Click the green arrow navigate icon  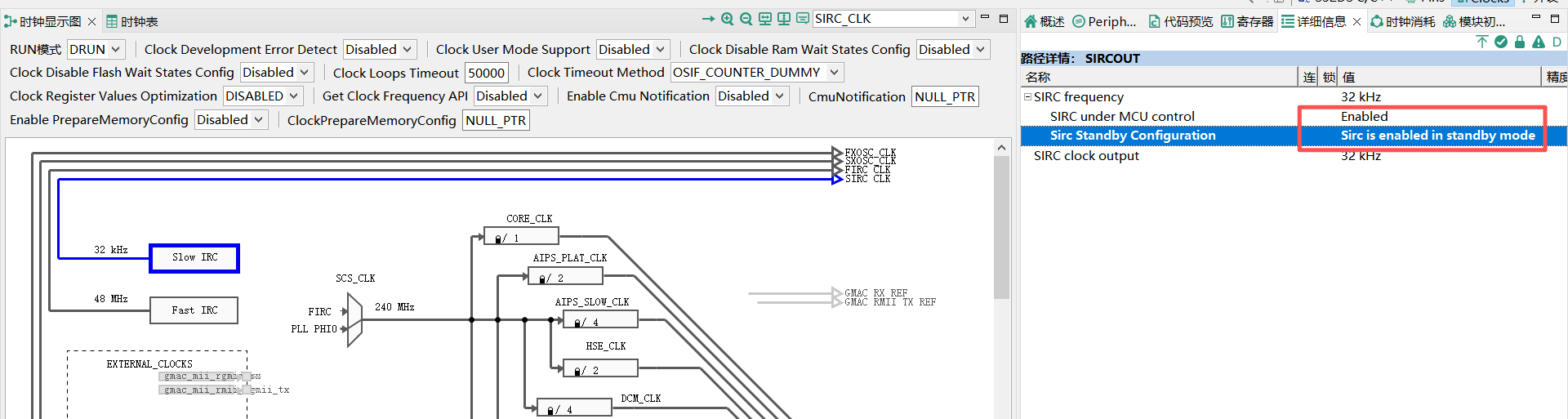coord(708,19)
